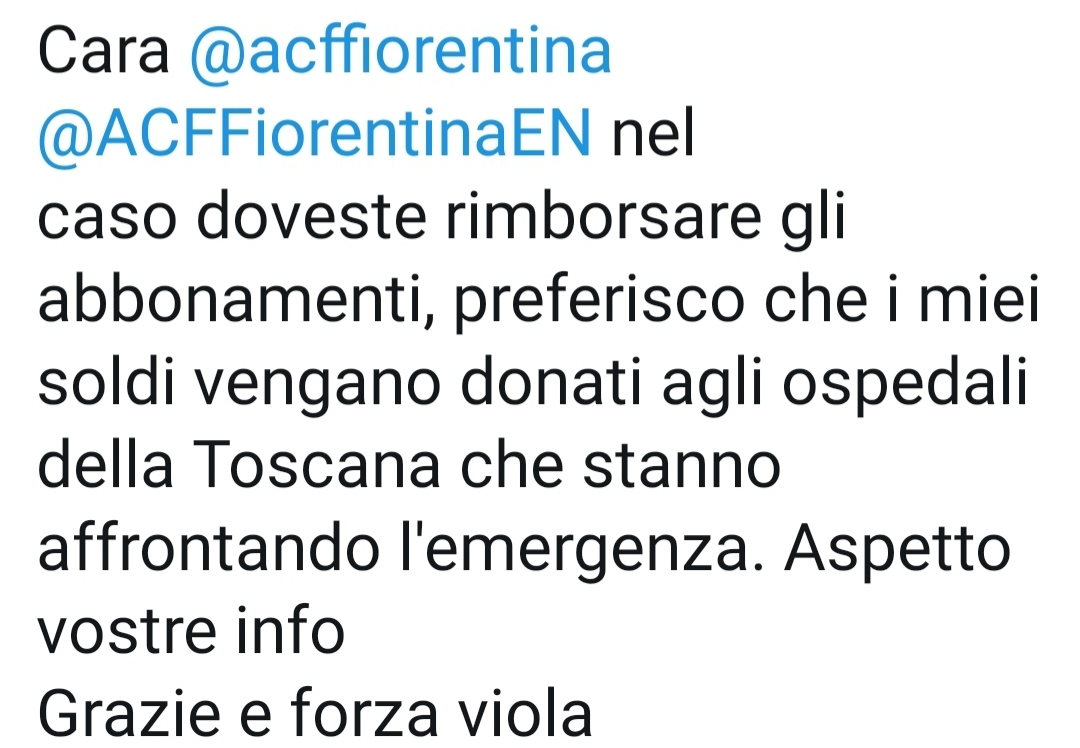Click the word "ospedali" in the tweet
This screenshot has height=748, width=1080.
(x=904, y=385)
